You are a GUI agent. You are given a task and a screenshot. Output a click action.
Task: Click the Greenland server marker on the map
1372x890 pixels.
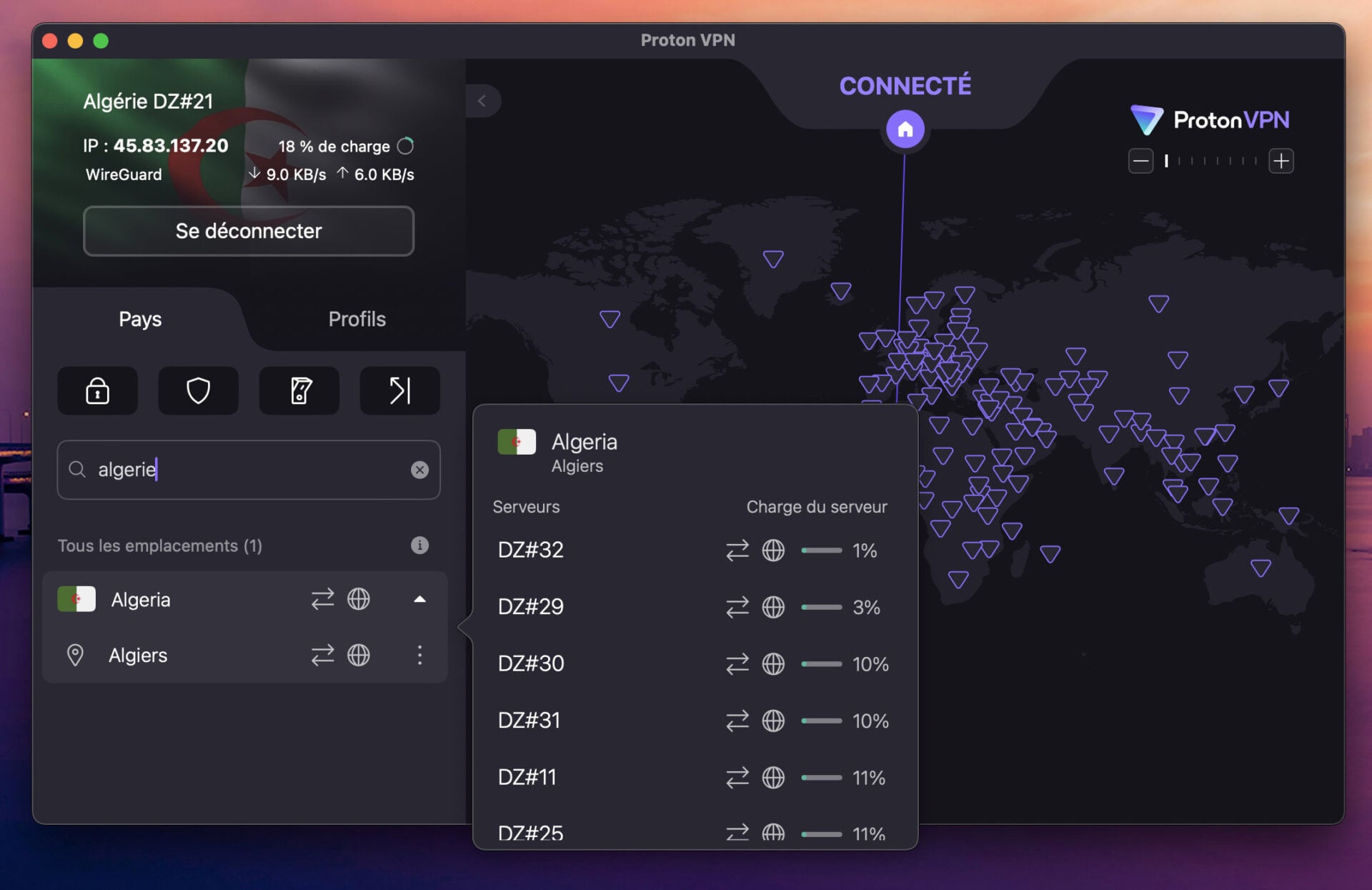(773, 259)
